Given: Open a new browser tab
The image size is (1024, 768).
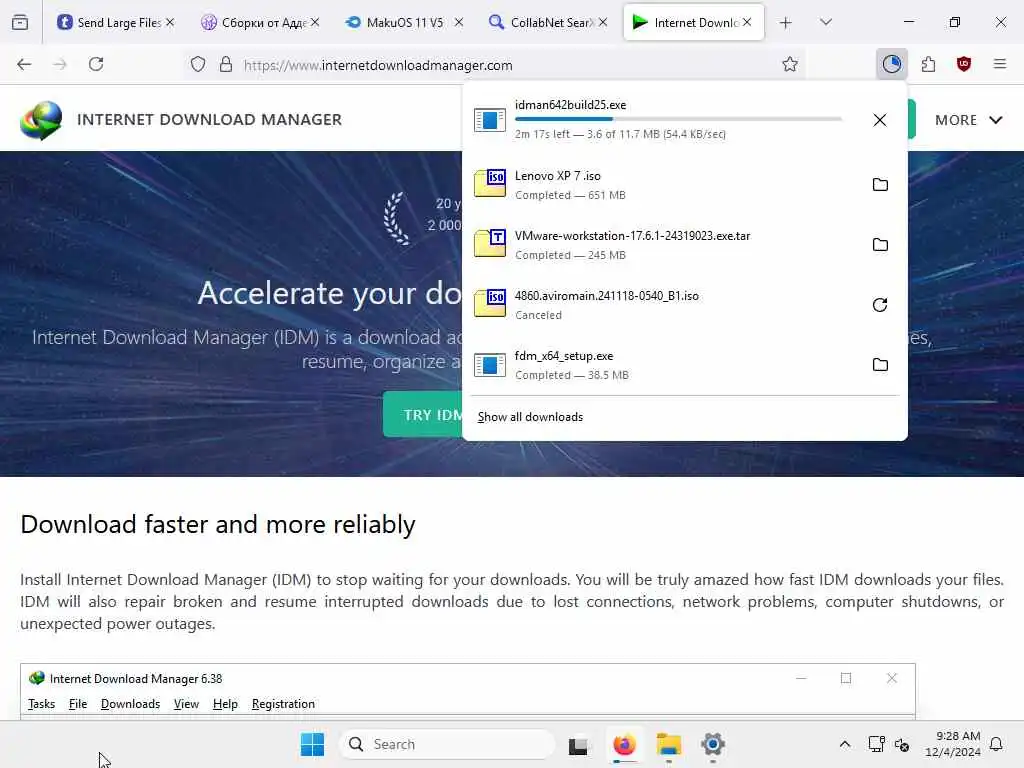Looking at the screenshot, I should click(786, 23).
